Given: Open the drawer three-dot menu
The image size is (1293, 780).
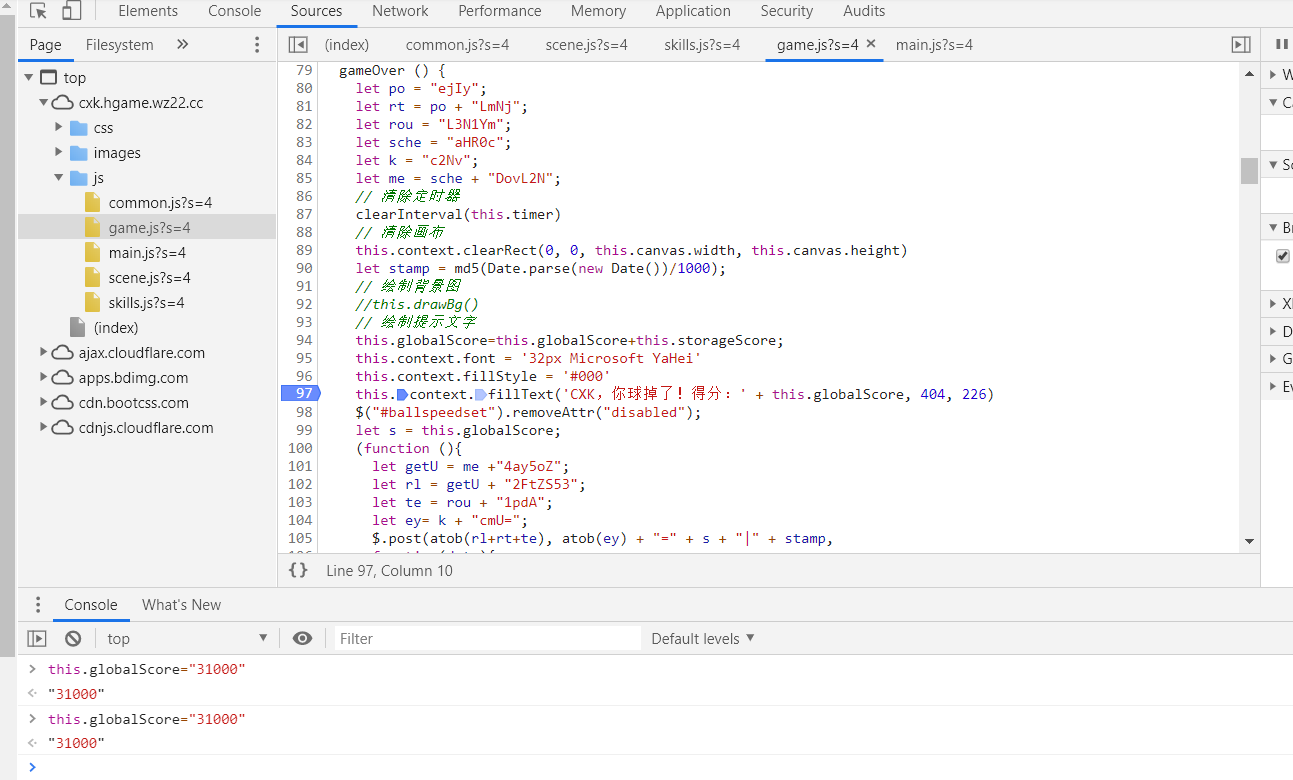Looking at the screenshot, I should (38, 605).
